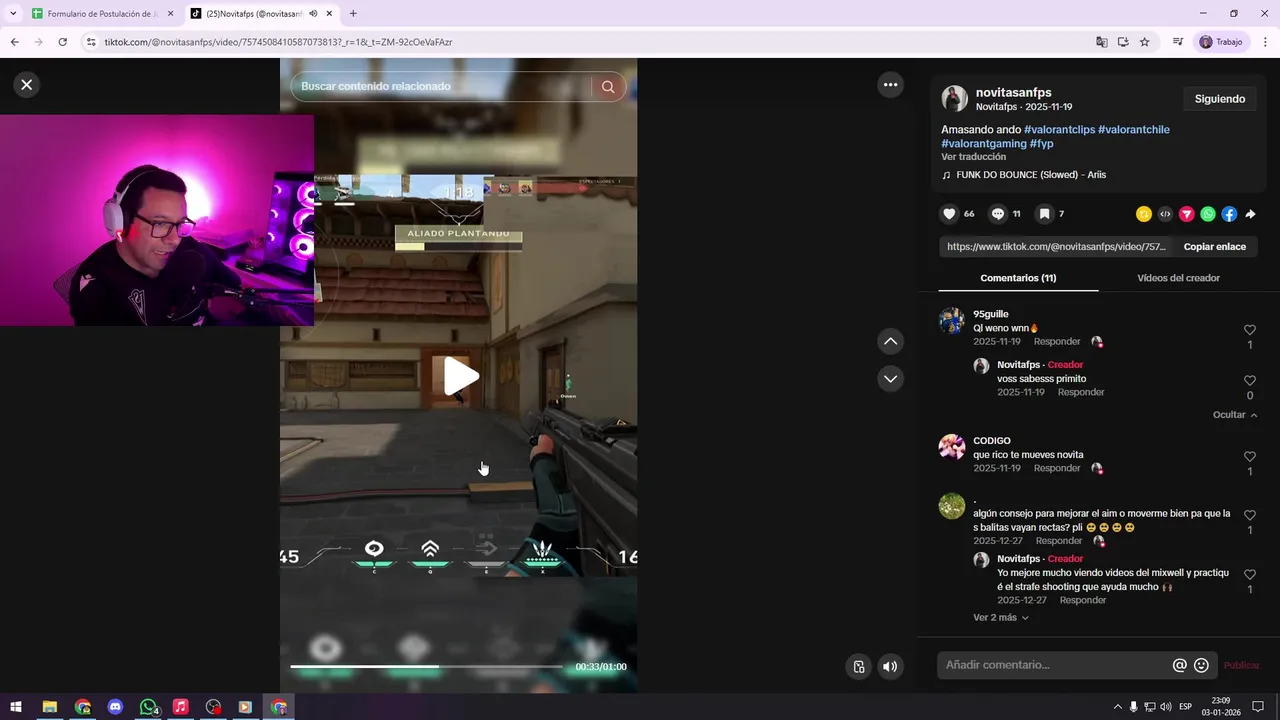Insert mention with @ icon
The height and width of the screenshot is (720, 1280).
pos(1180,665)
